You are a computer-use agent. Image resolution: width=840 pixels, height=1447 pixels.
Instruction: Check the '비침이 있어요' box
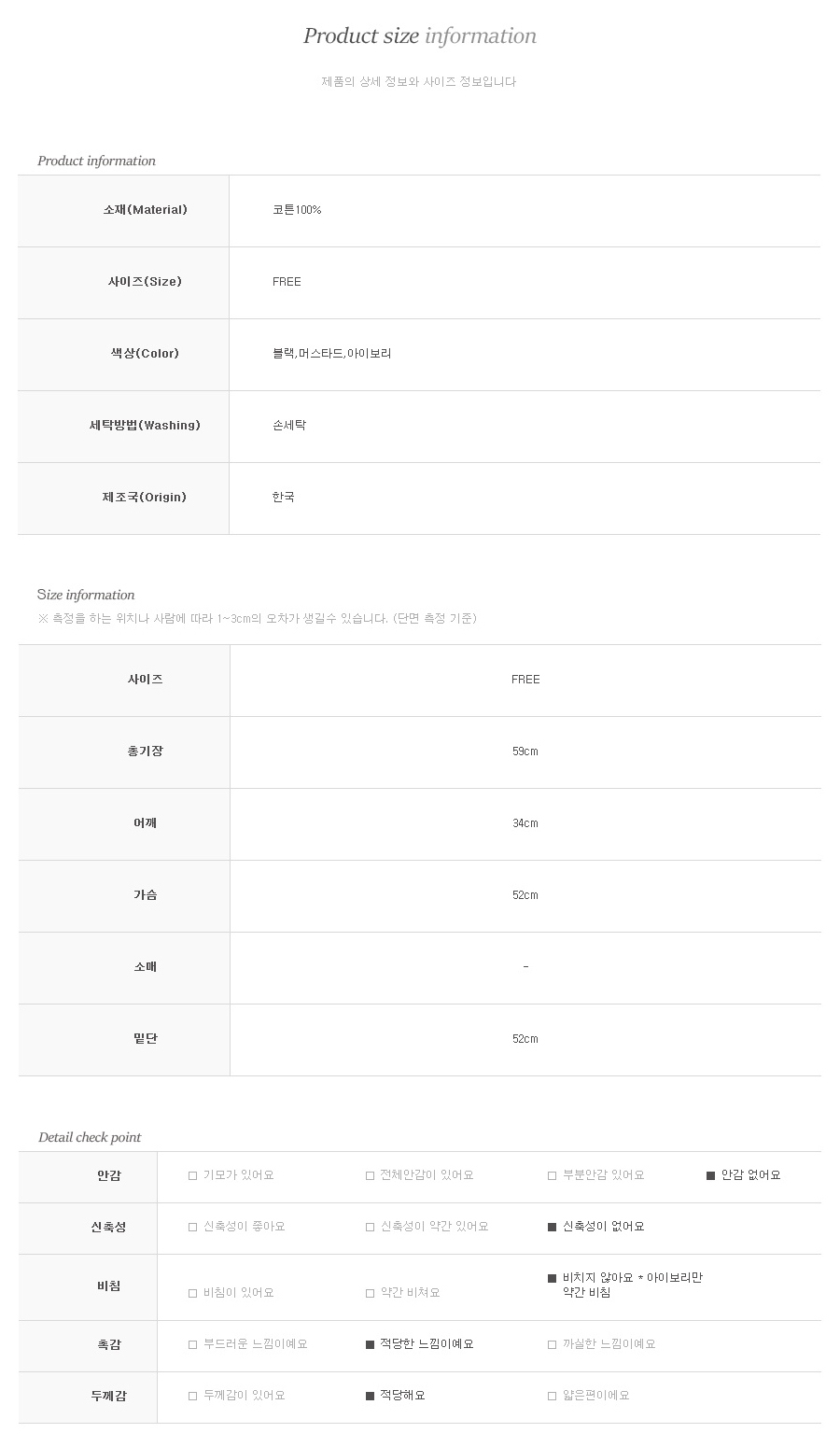(193, 1294)
